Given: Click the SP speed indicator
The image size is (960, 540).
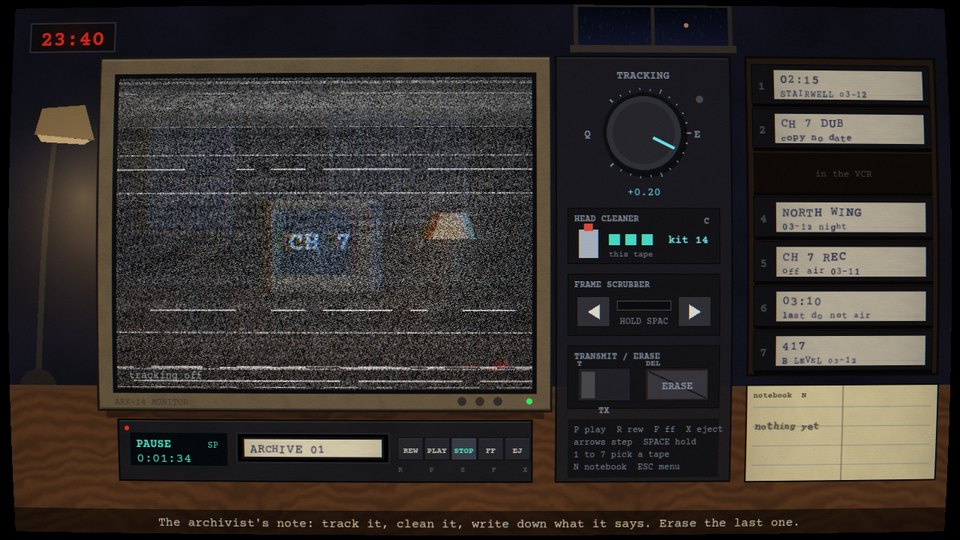Looking at the screenshot, I should tap(212, 444).
